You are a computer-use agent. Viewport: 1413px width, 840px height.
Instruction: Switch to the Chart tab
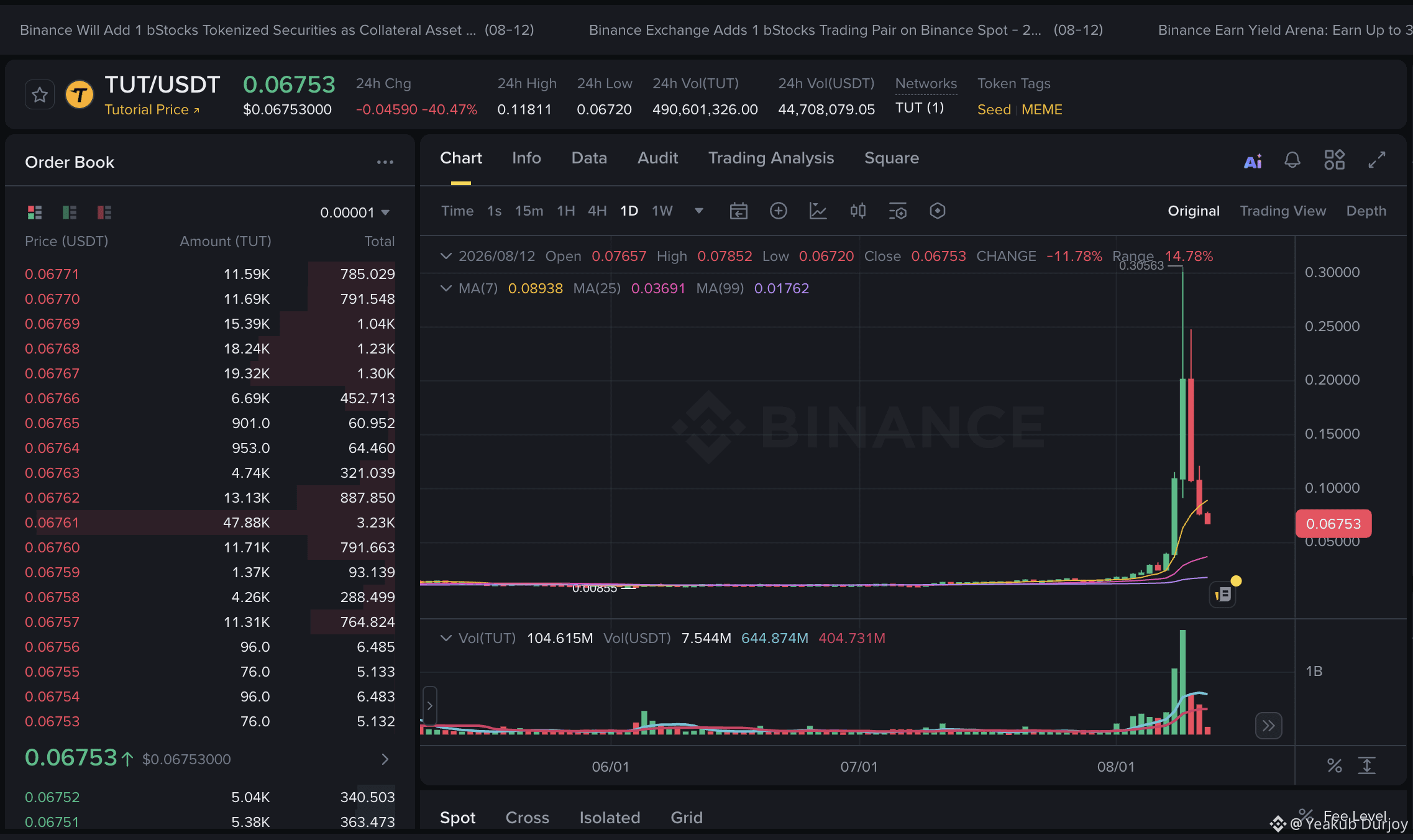pos(461,158)
